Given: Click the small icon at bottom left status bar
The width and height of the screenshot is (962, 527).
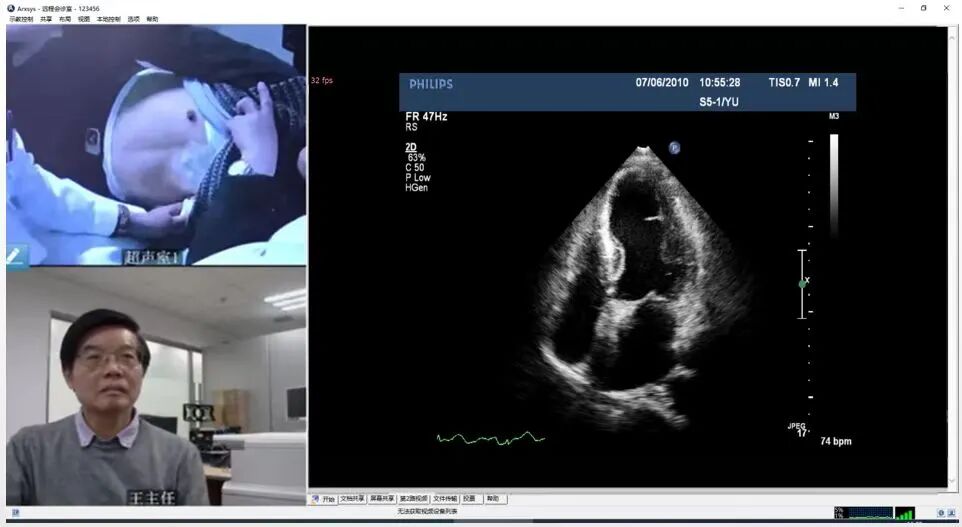Looking at the screenshot, I should (16, 512).
